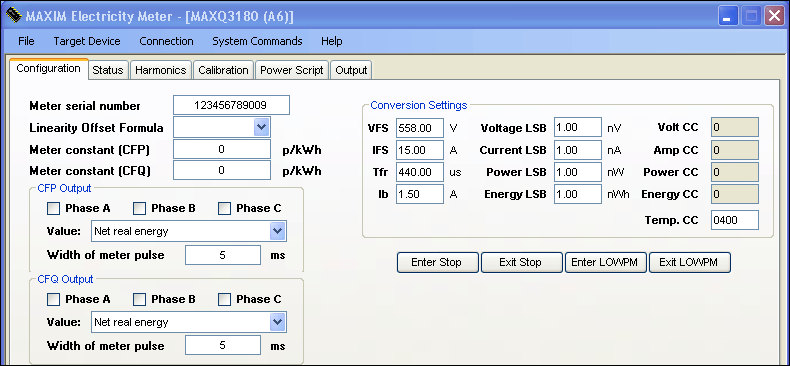Select the Configuration tab

click(x=48, y=69)
